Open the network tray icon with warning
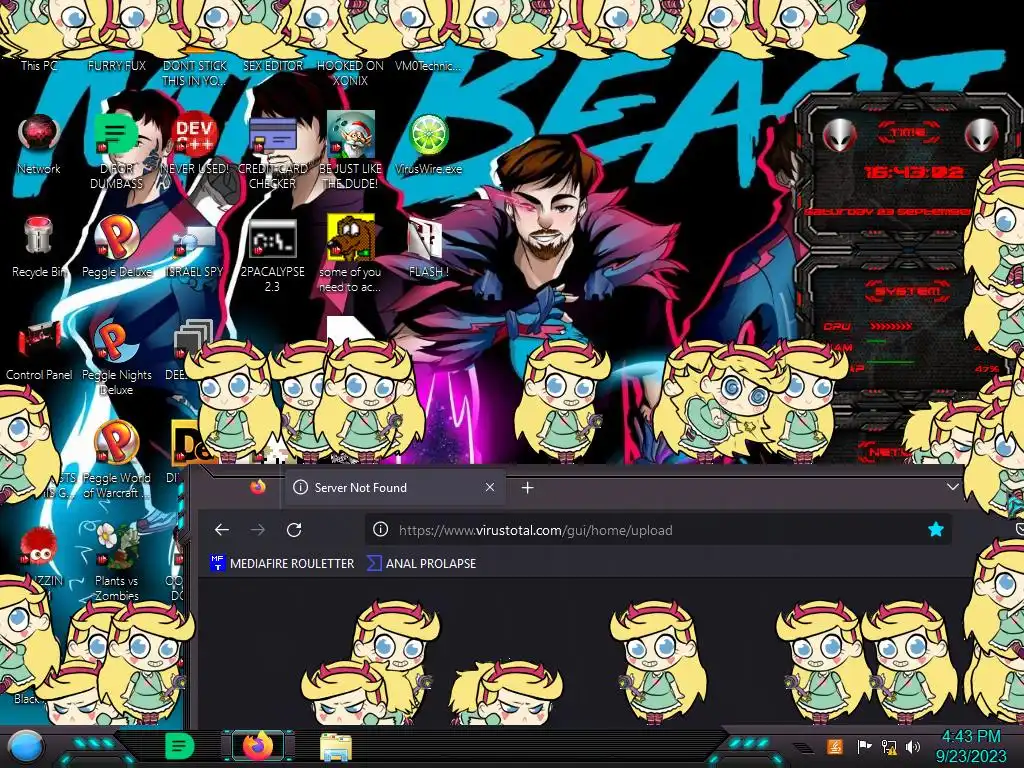The width and height of the screenshot is (1024, 768). coord(889,746)
